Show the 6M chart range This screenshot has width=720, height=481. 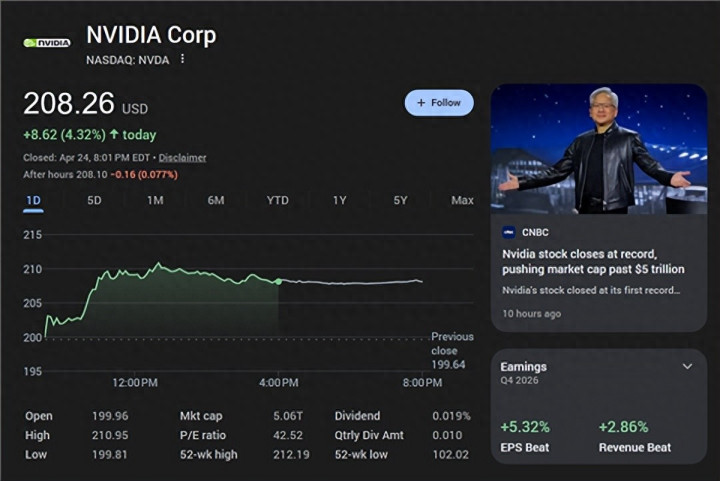click(x=216, y=201)
